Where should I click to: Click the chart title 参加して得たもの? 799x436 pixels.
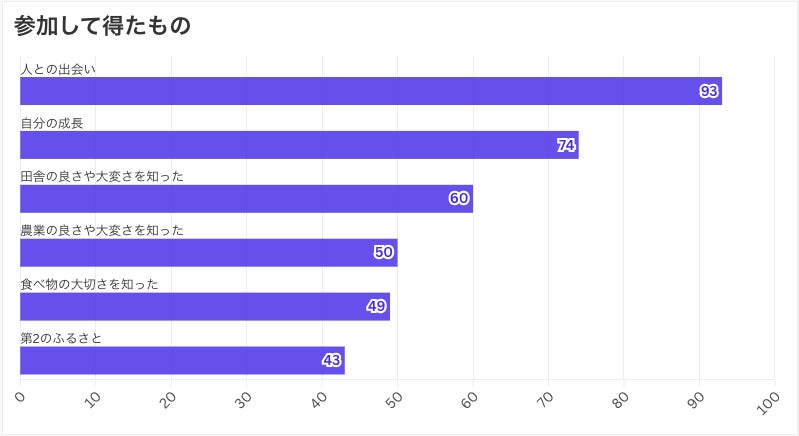coord(102,26)
